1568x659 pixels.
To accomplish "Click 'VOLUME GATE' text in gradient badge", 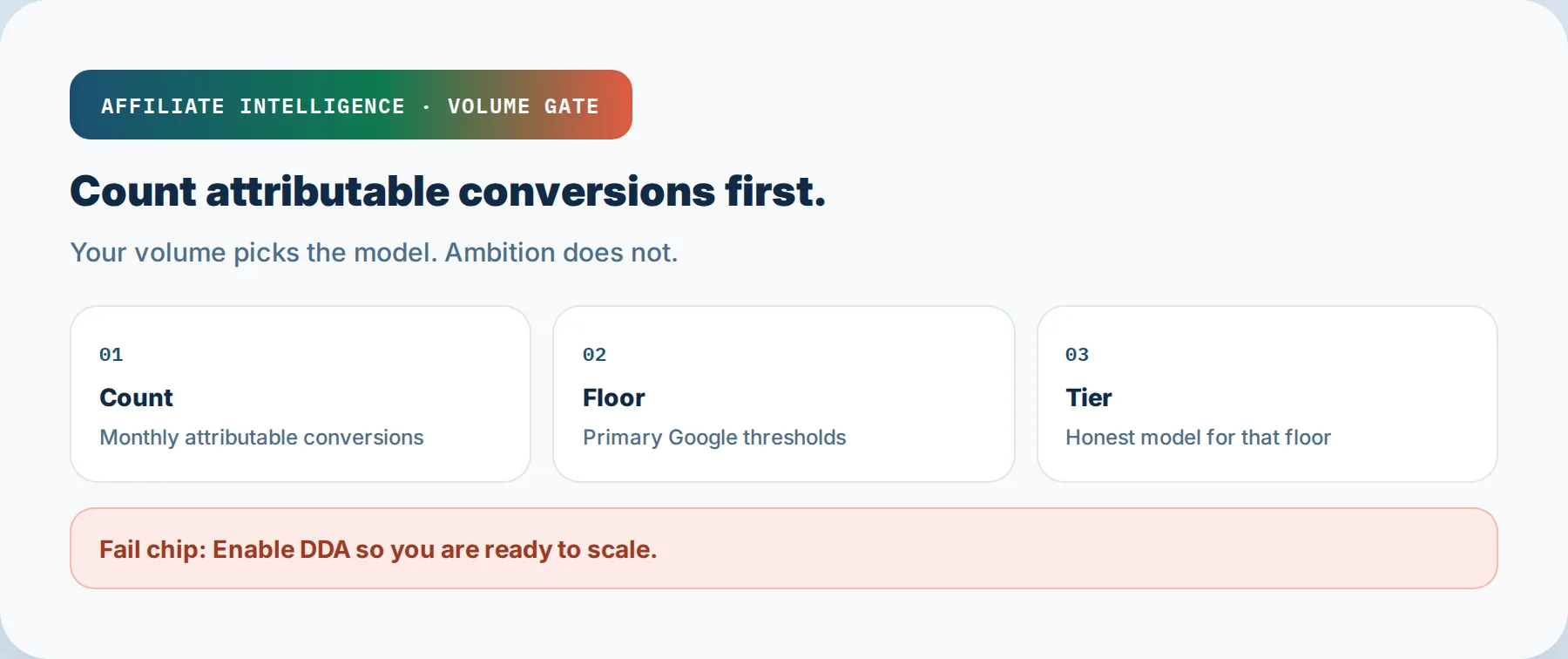I will (x=524, y=106).
